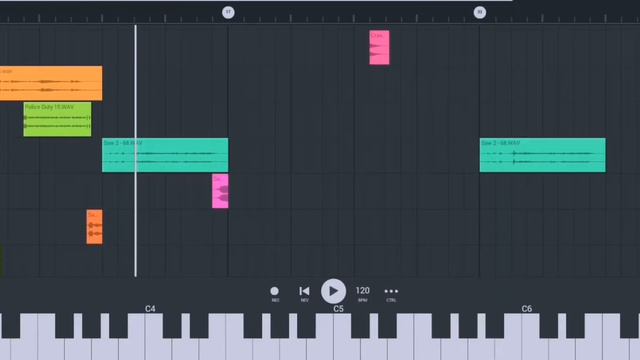Select the teal Saw 2 clip below marker 33
The height and width of the screenshot is (360, 640).
coord(542,155)
